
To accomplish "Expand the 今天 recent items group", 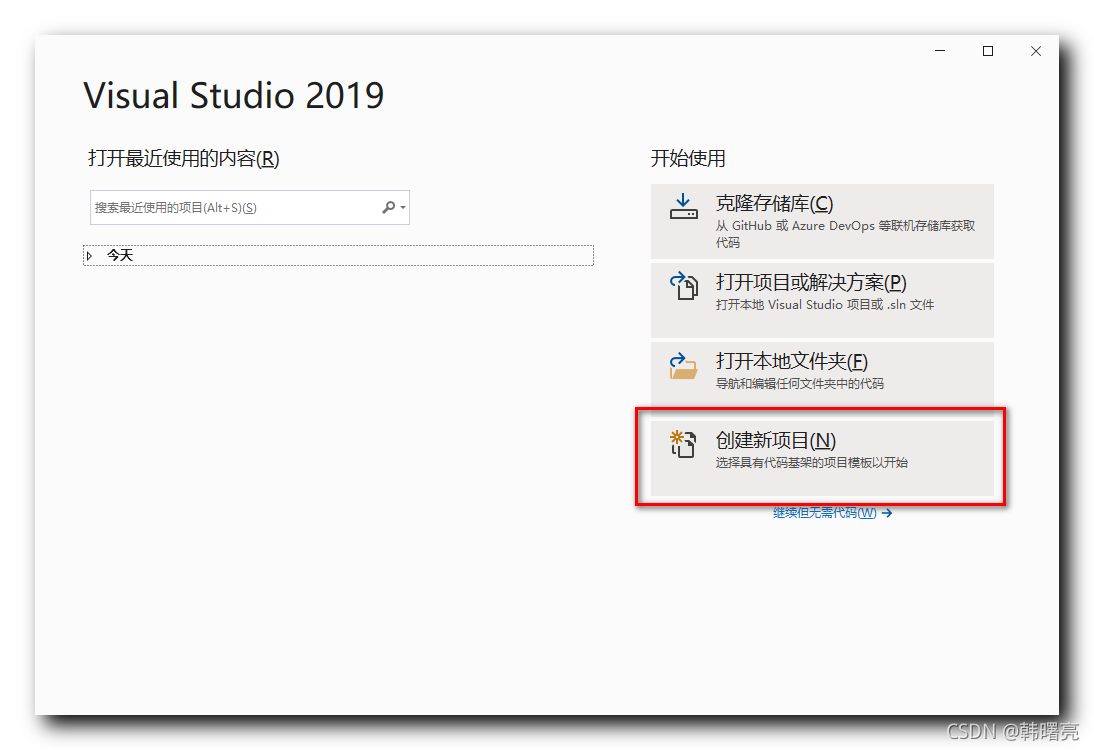I will click(89, 256).
